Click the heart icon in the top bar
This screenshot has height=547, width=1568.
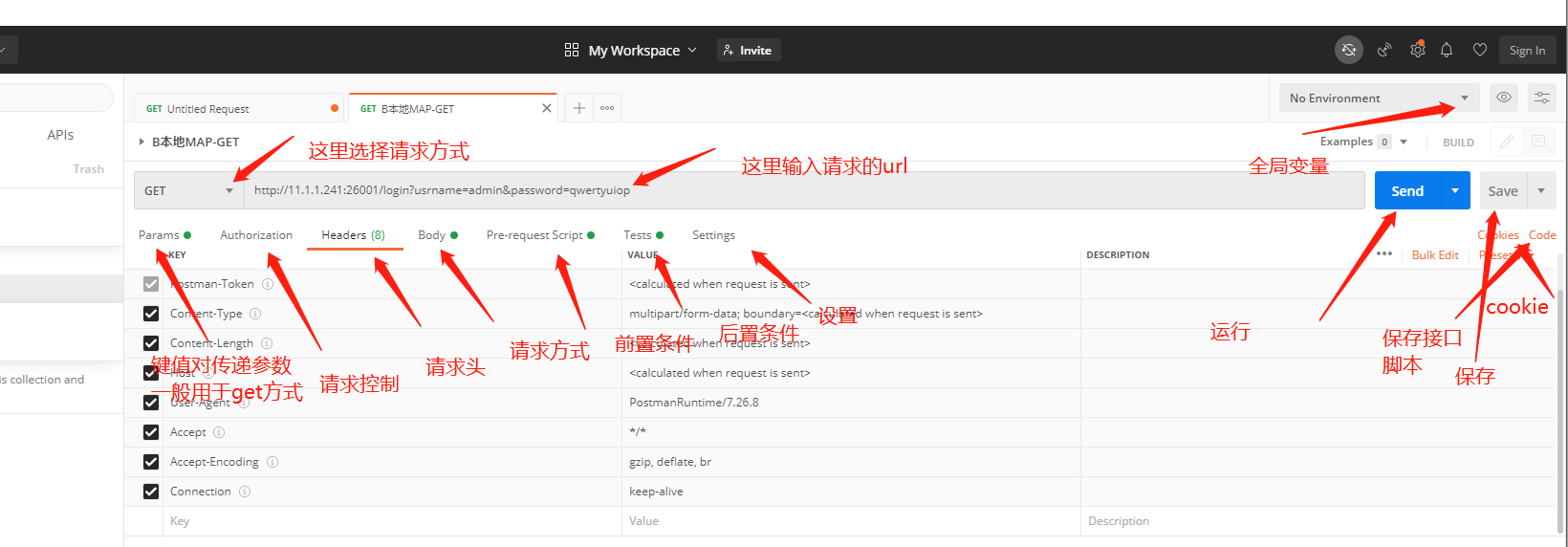(x=1480, y=50)
